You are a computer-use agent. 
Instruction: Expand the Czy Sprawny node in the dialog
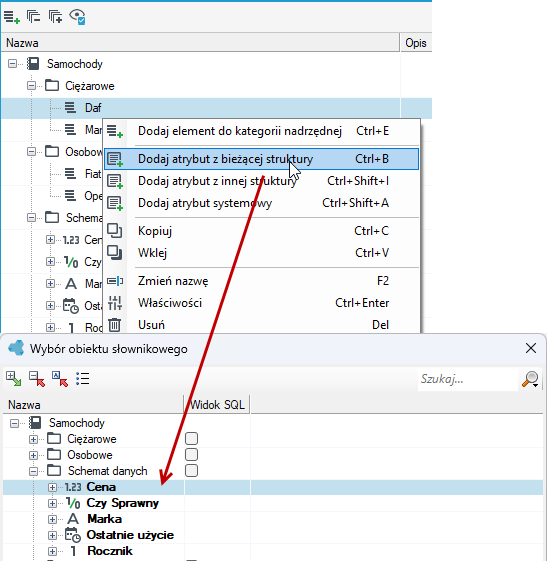[52, 503]
